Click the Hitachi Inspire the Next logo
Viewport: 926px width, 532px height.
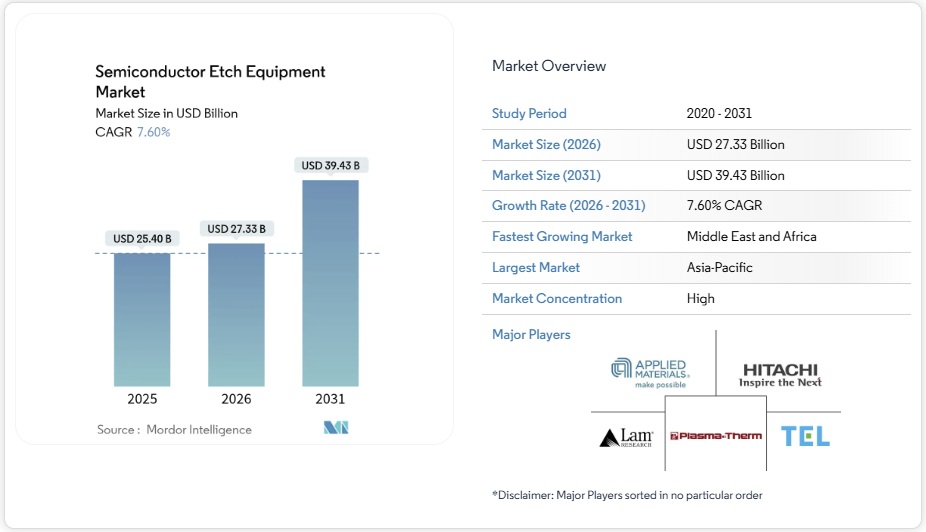[x=780, y=375]
